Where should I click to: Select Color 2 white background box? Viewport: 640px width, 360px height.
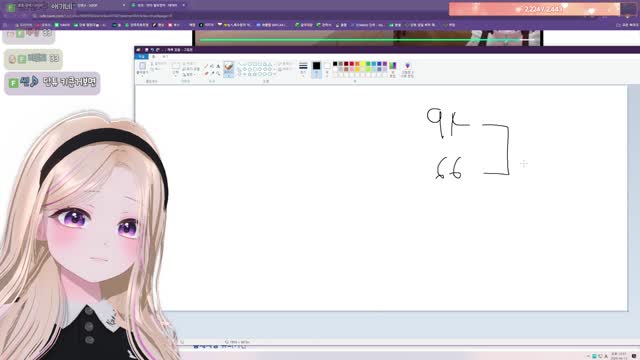click(x=327, y=69)
